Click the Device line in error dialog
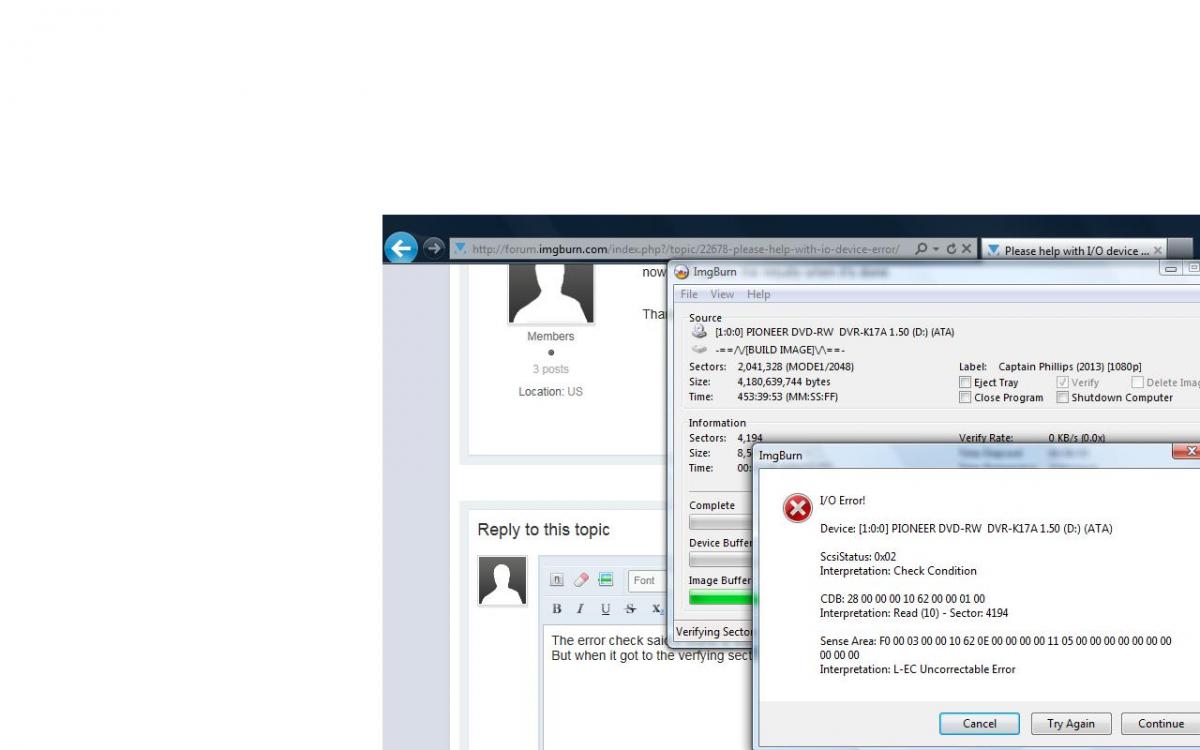 click(x=966, y=528)
